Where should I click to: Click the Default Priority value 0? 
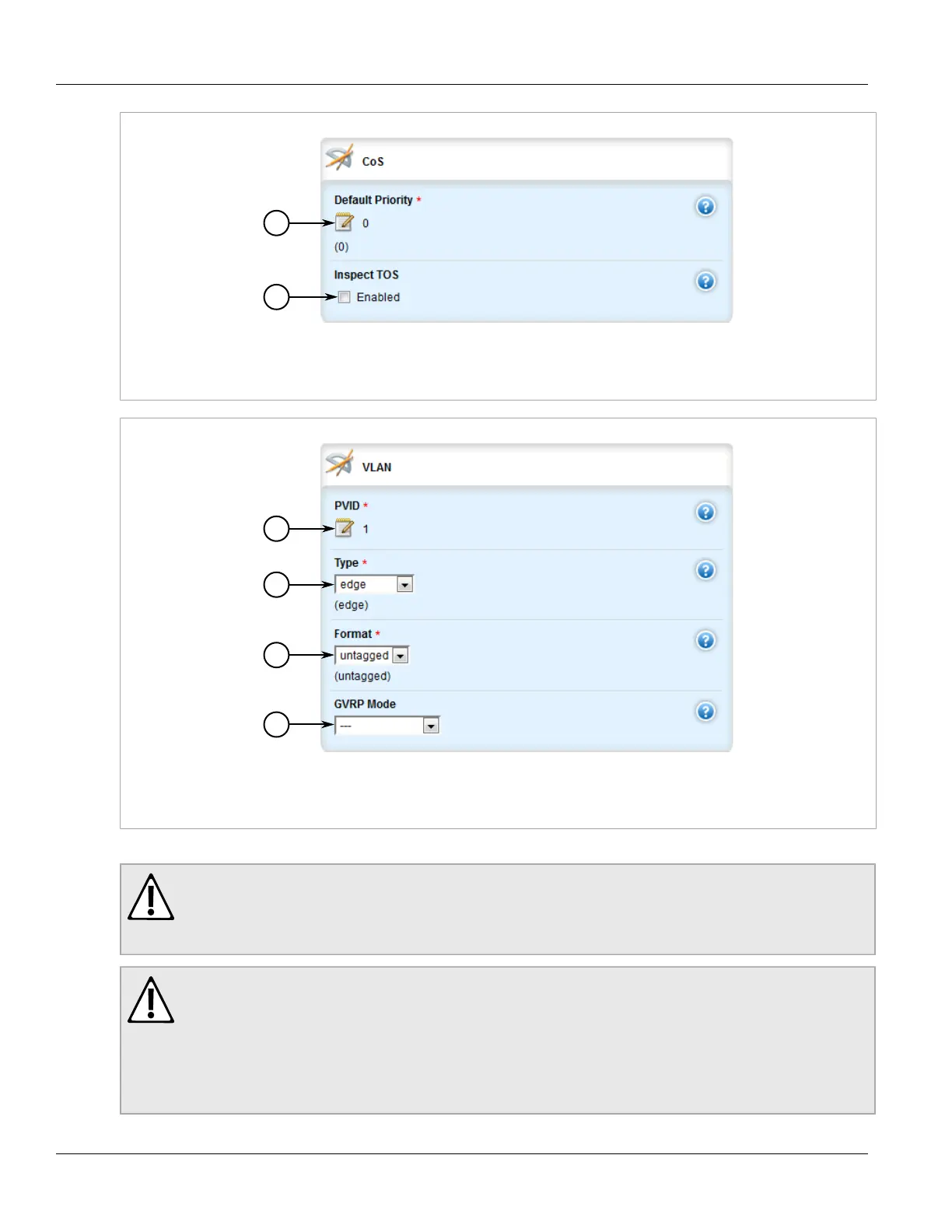pyautogui.click(x=366, y=224)
